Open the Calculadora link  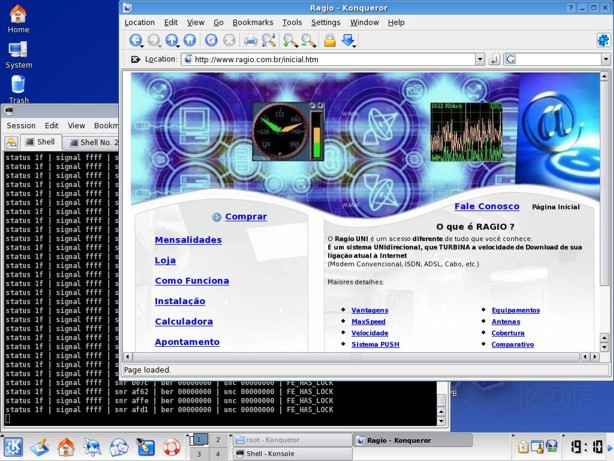tap(184, 321)
